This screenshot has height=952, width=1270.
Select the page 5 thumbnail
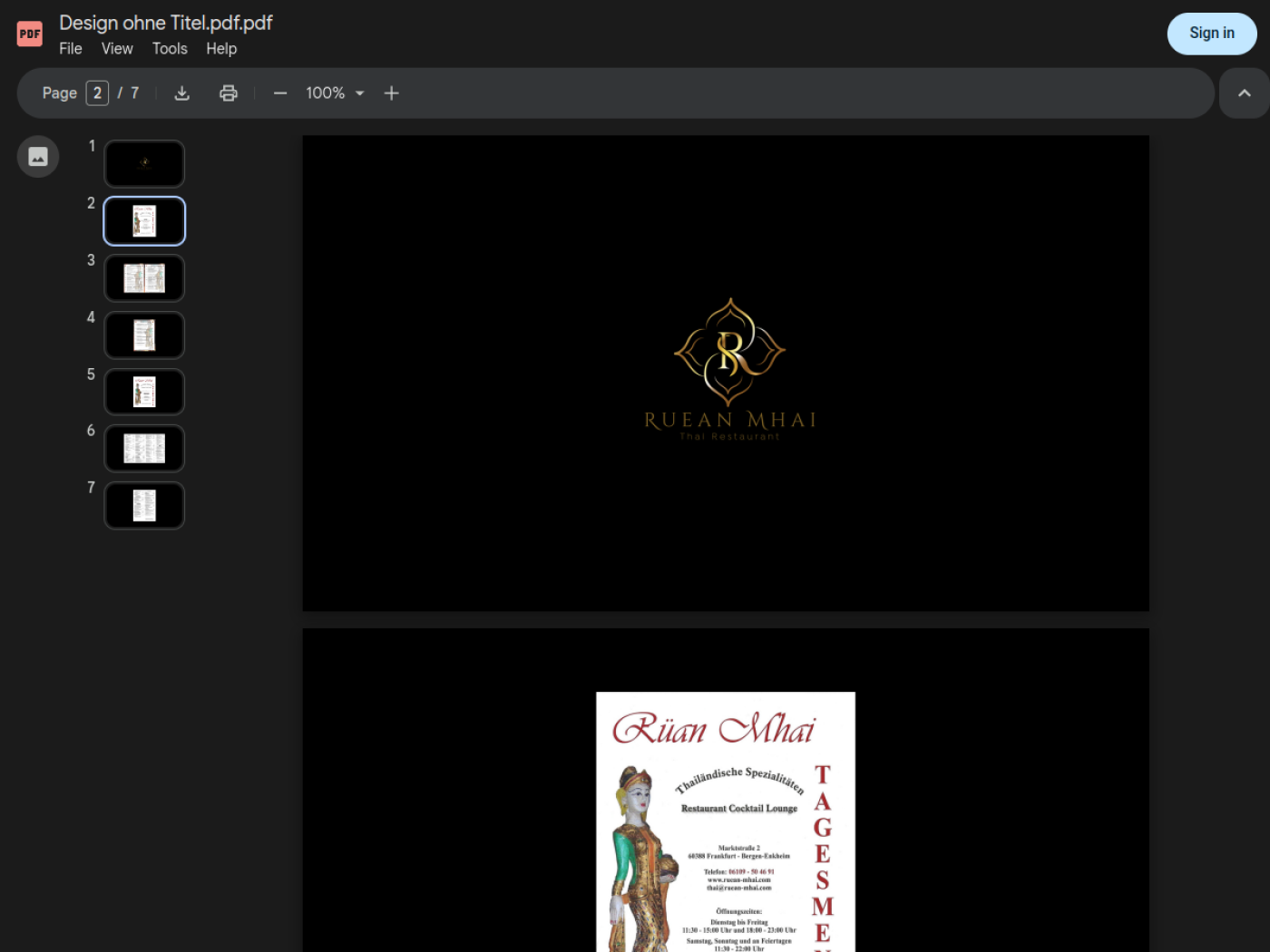point(144,392)
